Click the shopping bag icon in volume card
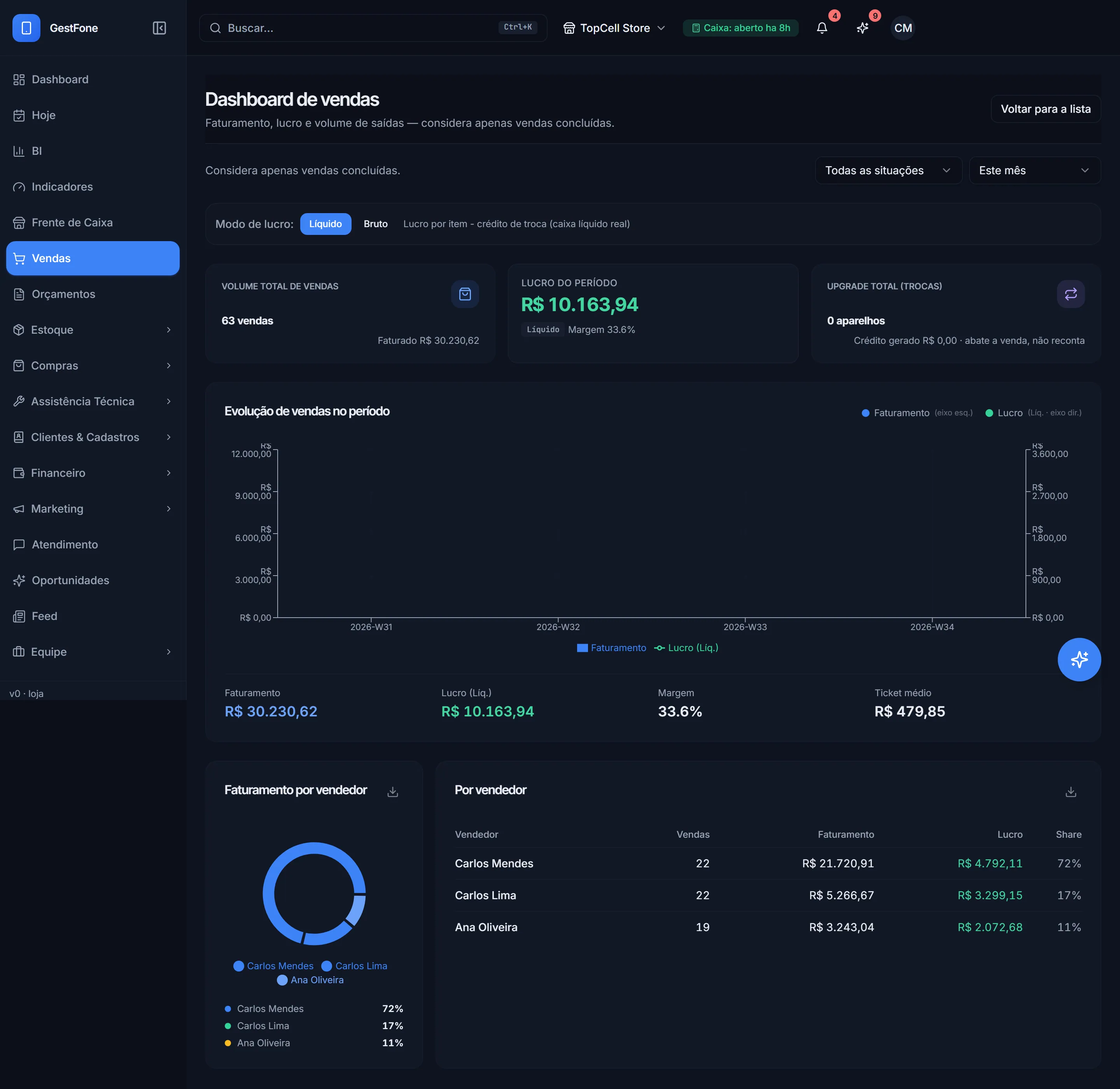Screen dimensions: 1120x1089 465,294
